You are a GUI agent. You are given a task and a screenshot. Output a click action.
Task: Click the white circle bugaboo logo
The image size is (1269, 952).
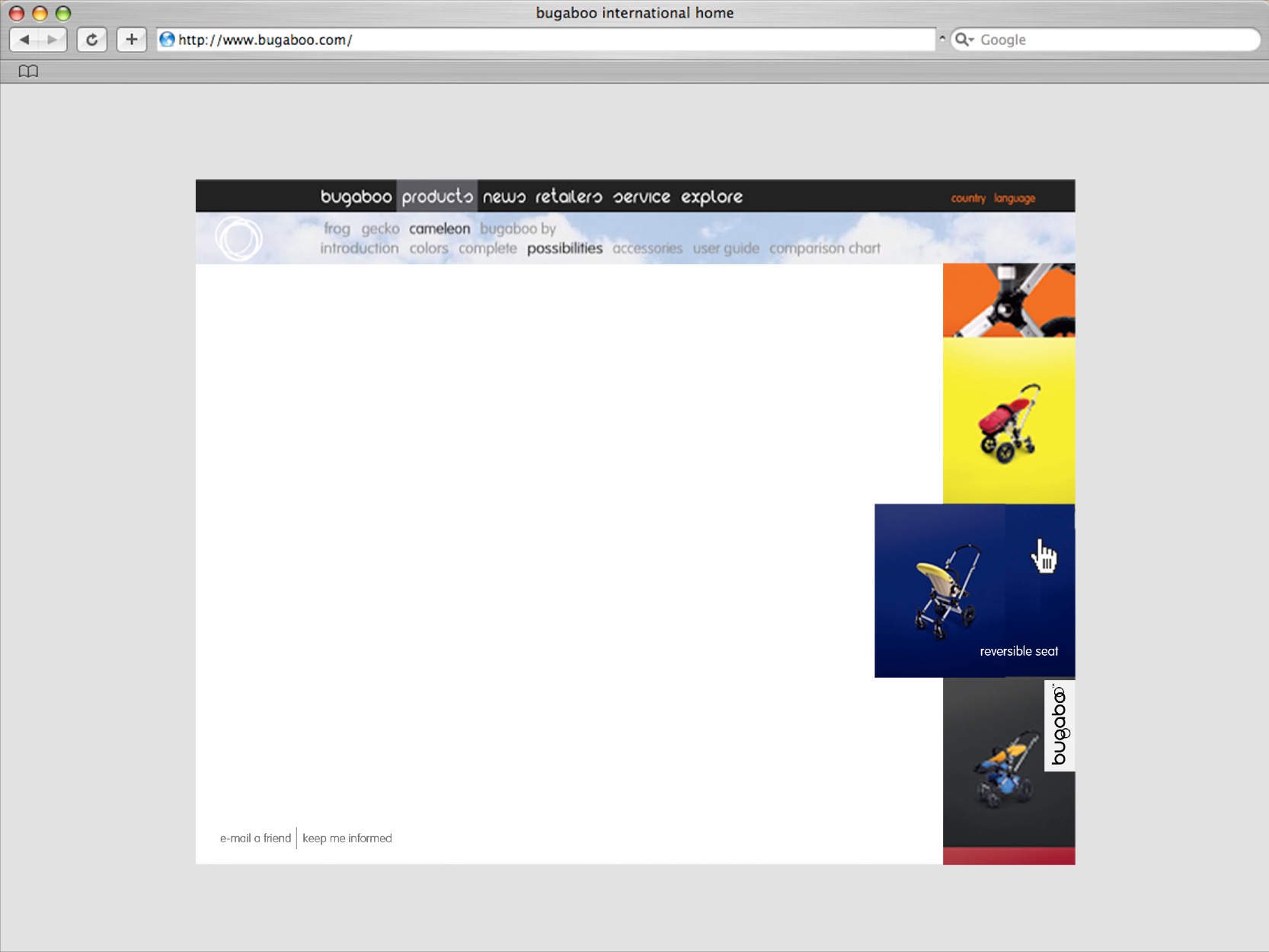(x=238, y=238)
